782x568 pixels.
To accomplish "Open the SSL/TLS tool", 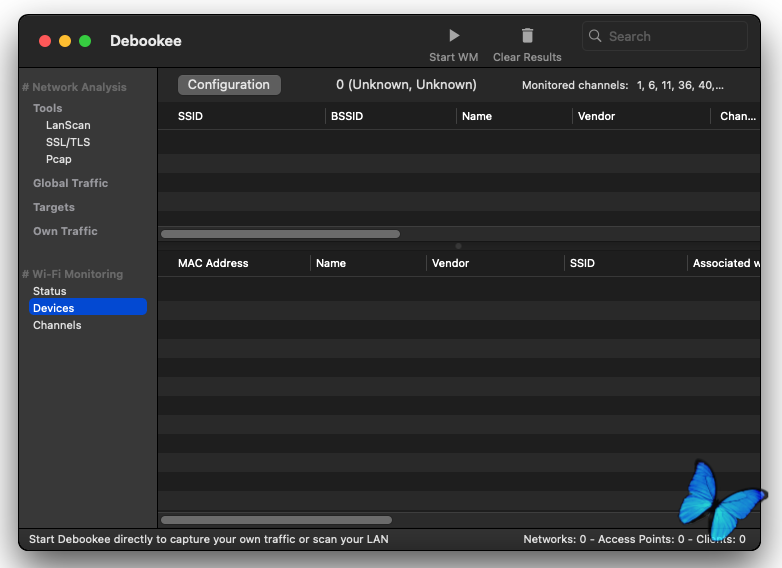I will tap(68, 142).
